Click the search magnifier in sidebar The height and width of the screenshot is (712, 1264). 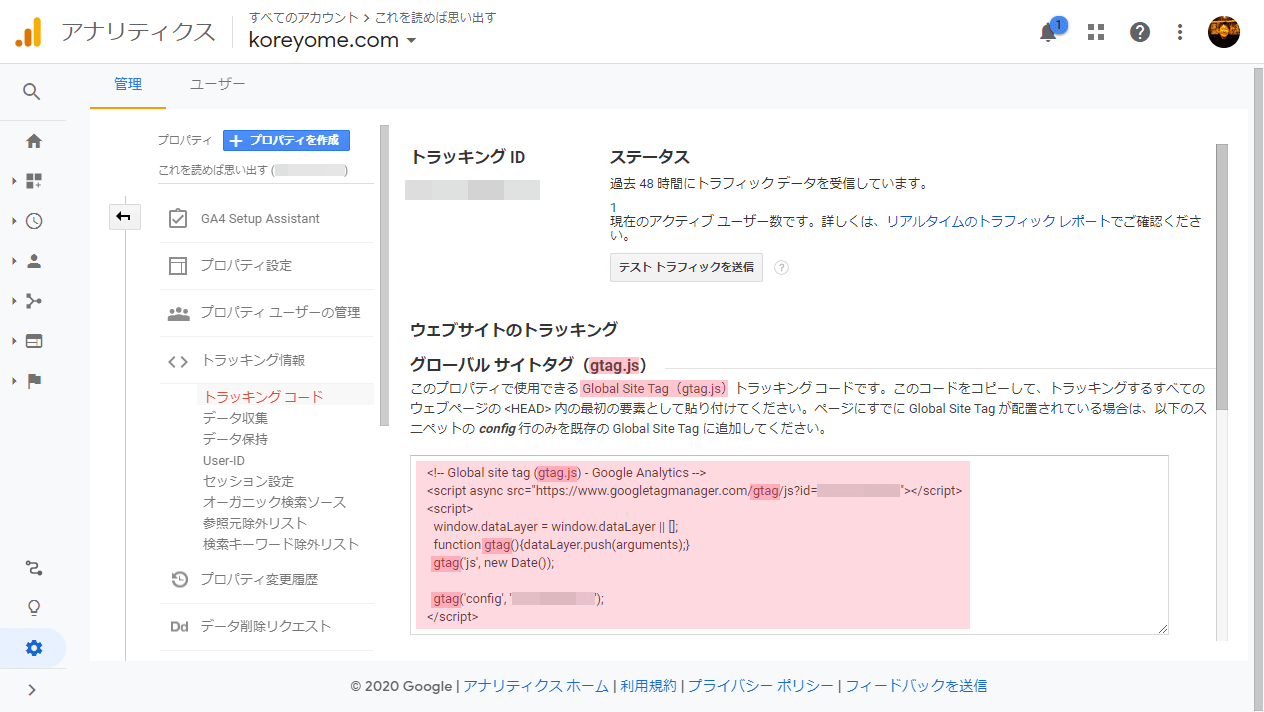coord(32,92)
